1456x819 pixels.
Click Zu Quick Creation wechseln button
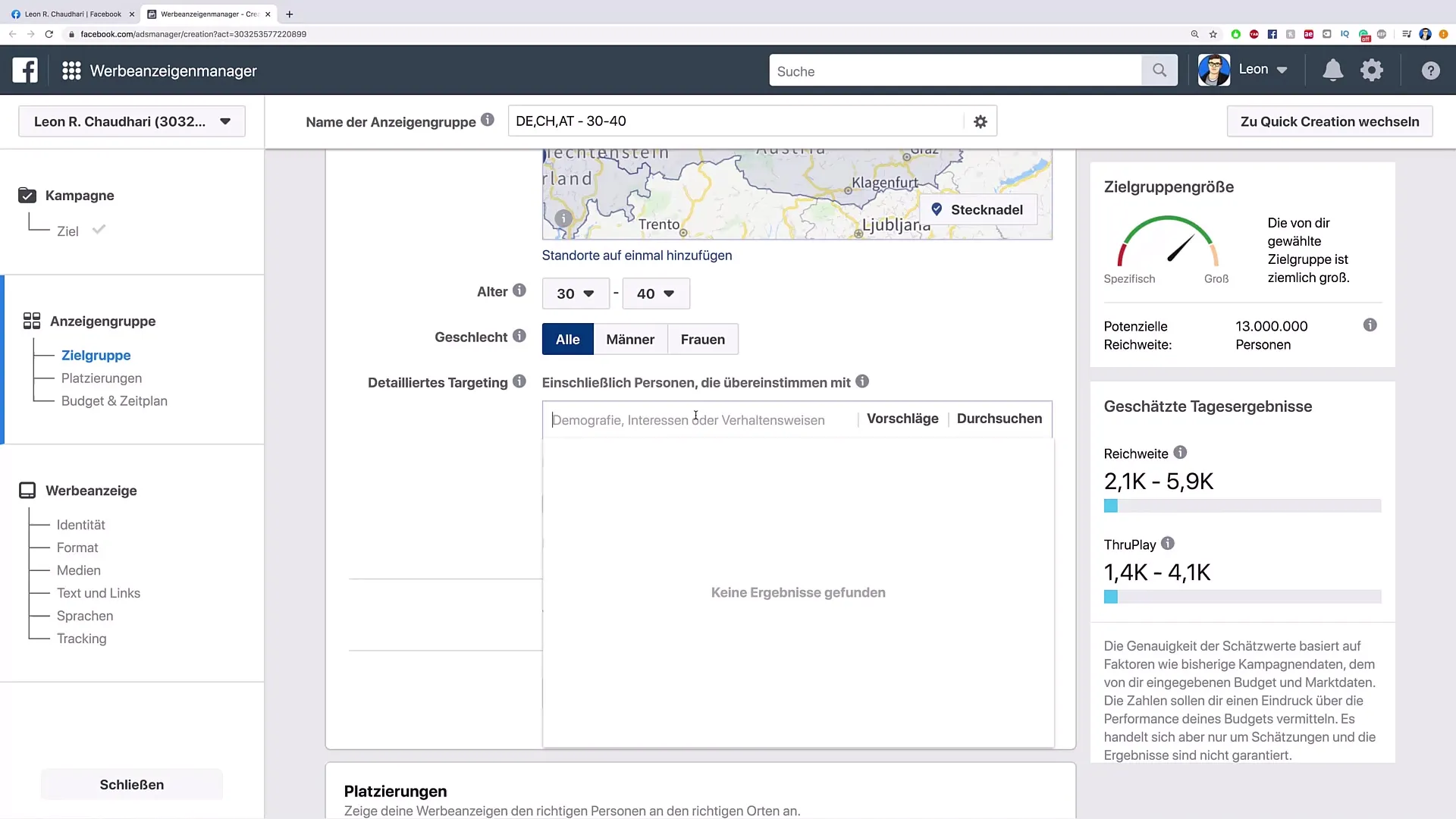click(1329, 121)
